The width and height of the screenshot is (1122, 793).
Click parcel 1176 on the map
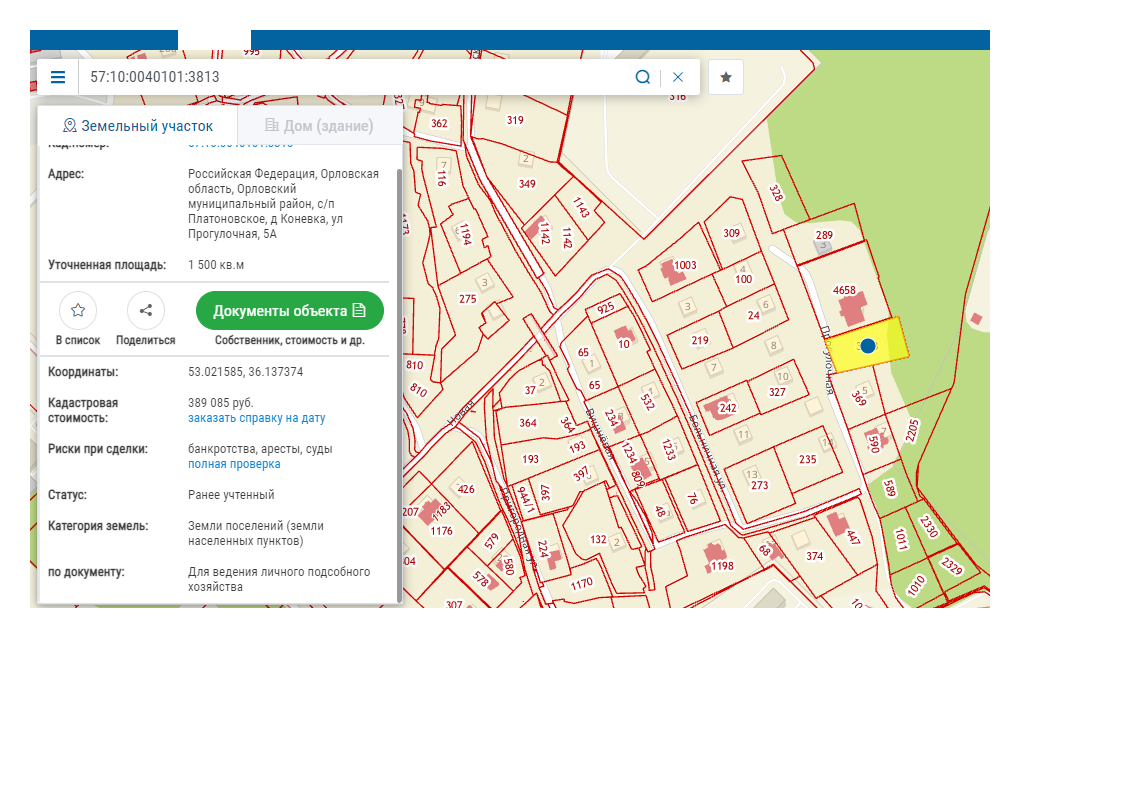[441, 531]
